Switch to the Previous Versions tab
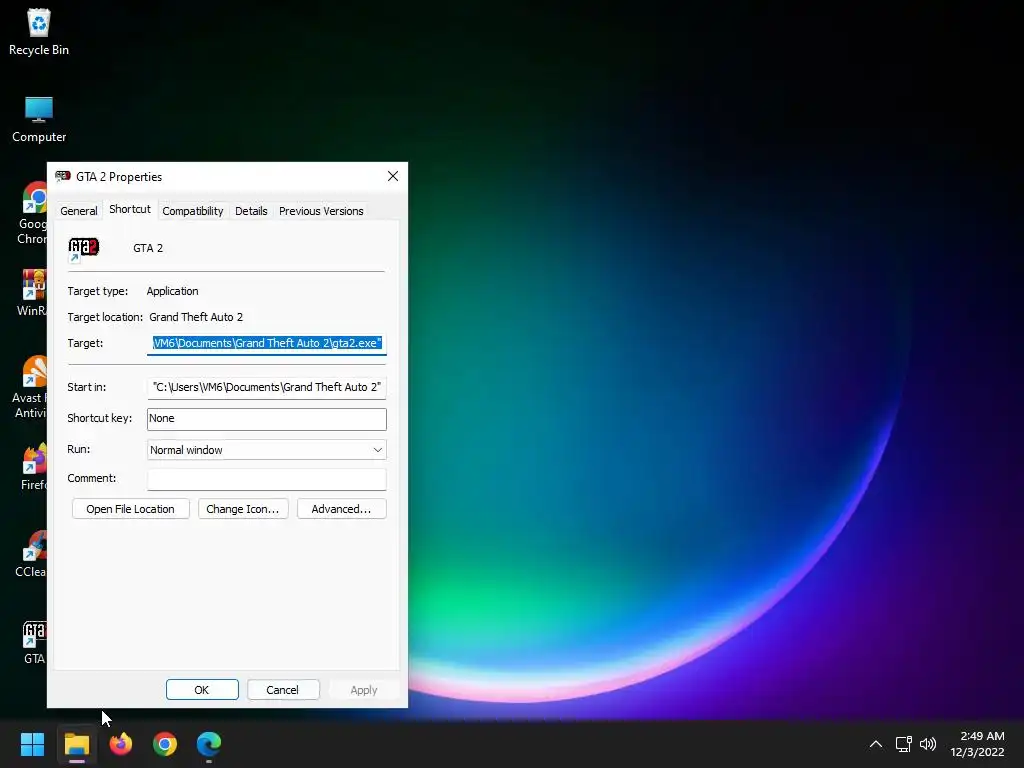1024x768 pixels. pos(321,211)
